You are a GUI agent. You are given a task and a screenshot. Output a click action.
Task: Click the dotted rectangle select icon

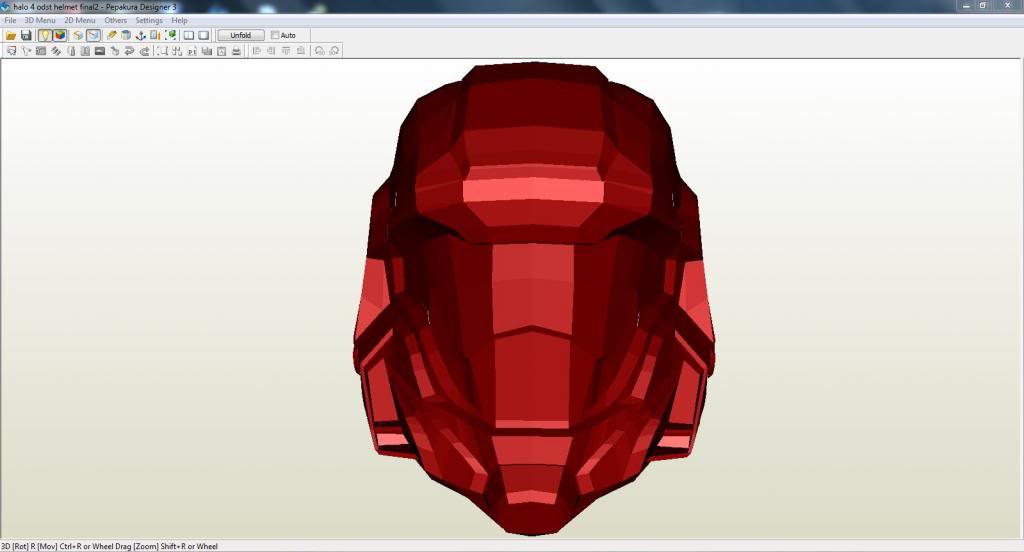[x=162, y=51]
